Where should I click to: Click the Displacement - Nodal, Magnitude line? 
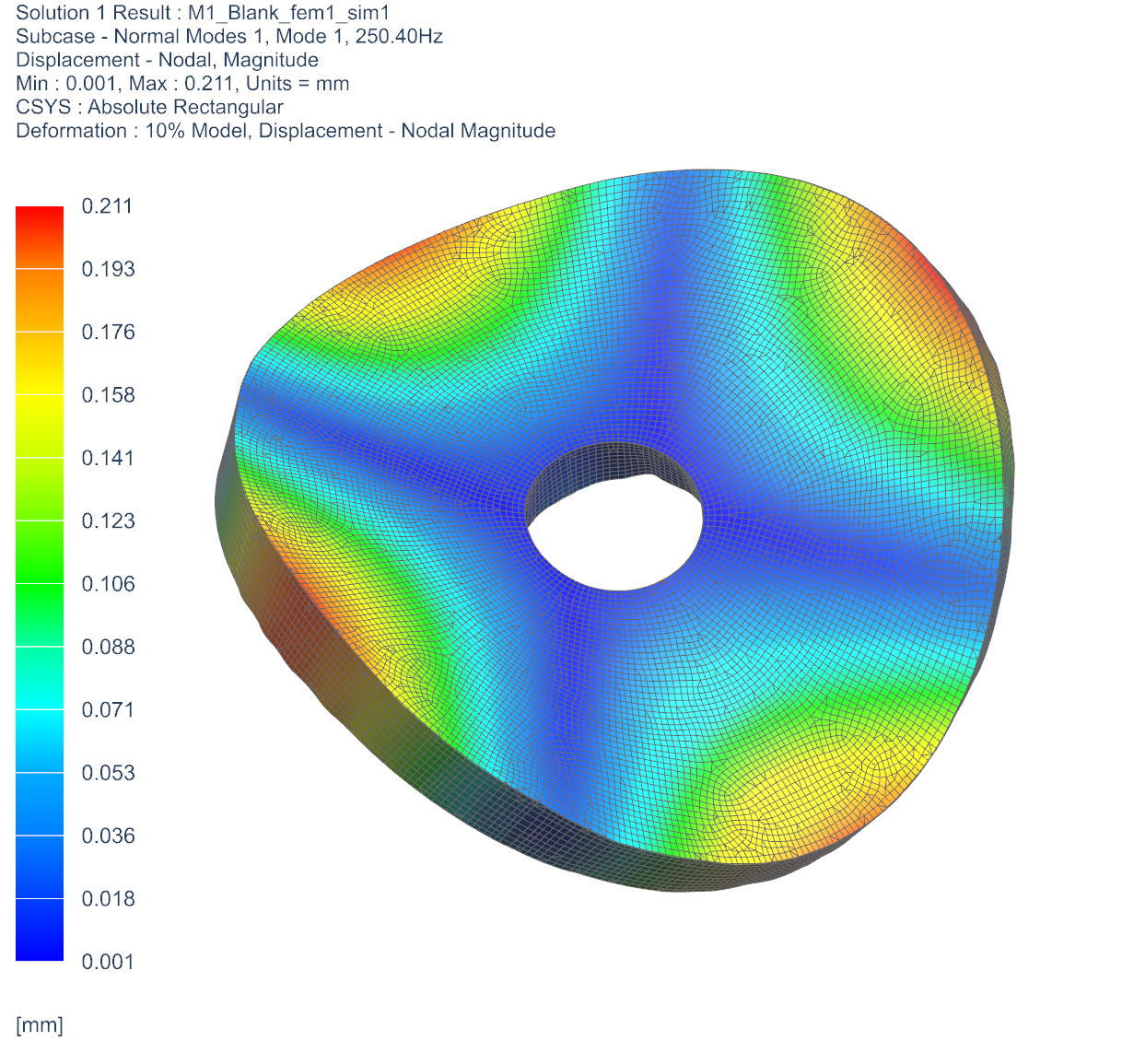point(167,60)
